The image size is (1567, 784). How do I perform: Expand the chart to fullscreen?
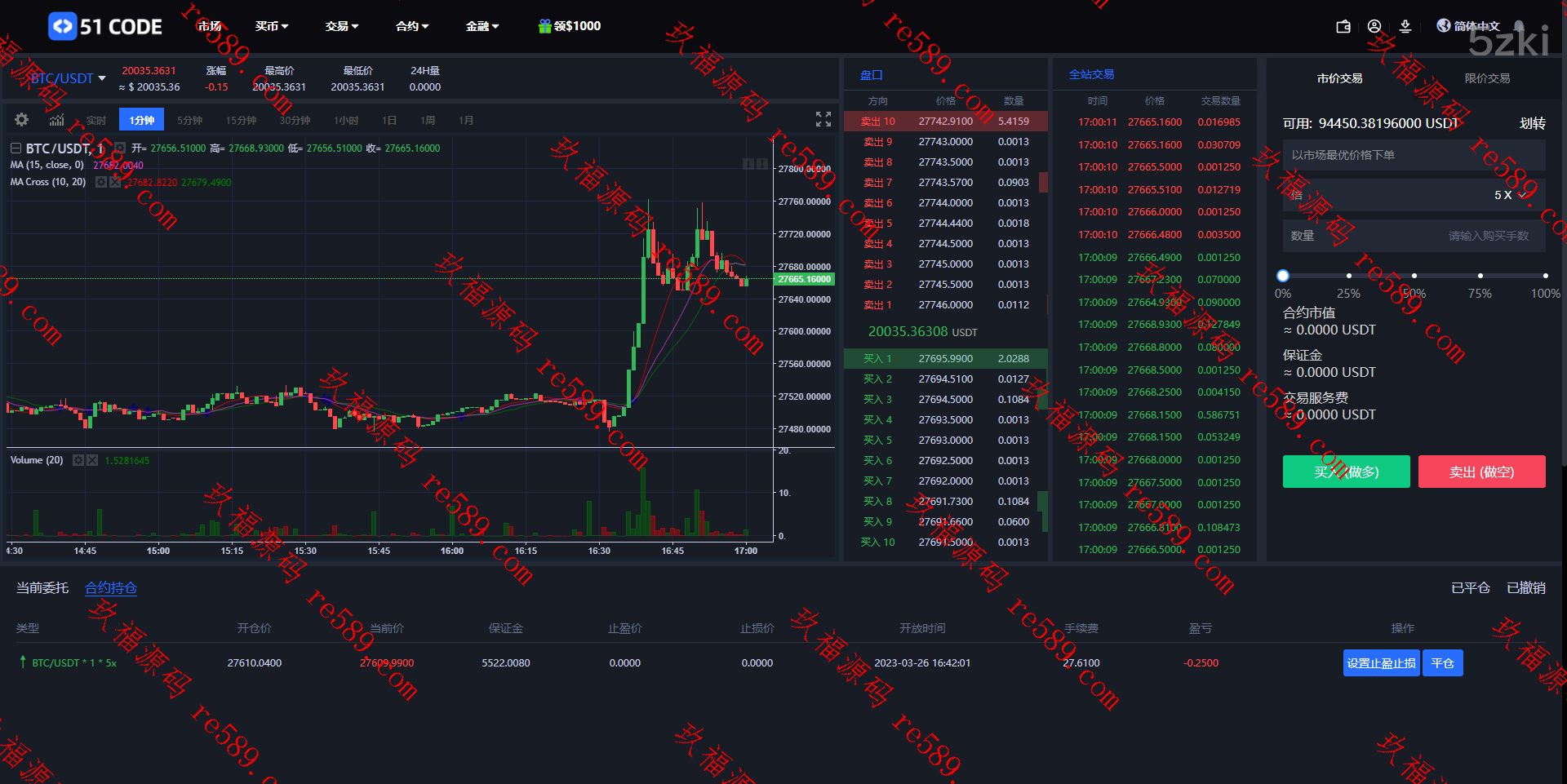823,119
